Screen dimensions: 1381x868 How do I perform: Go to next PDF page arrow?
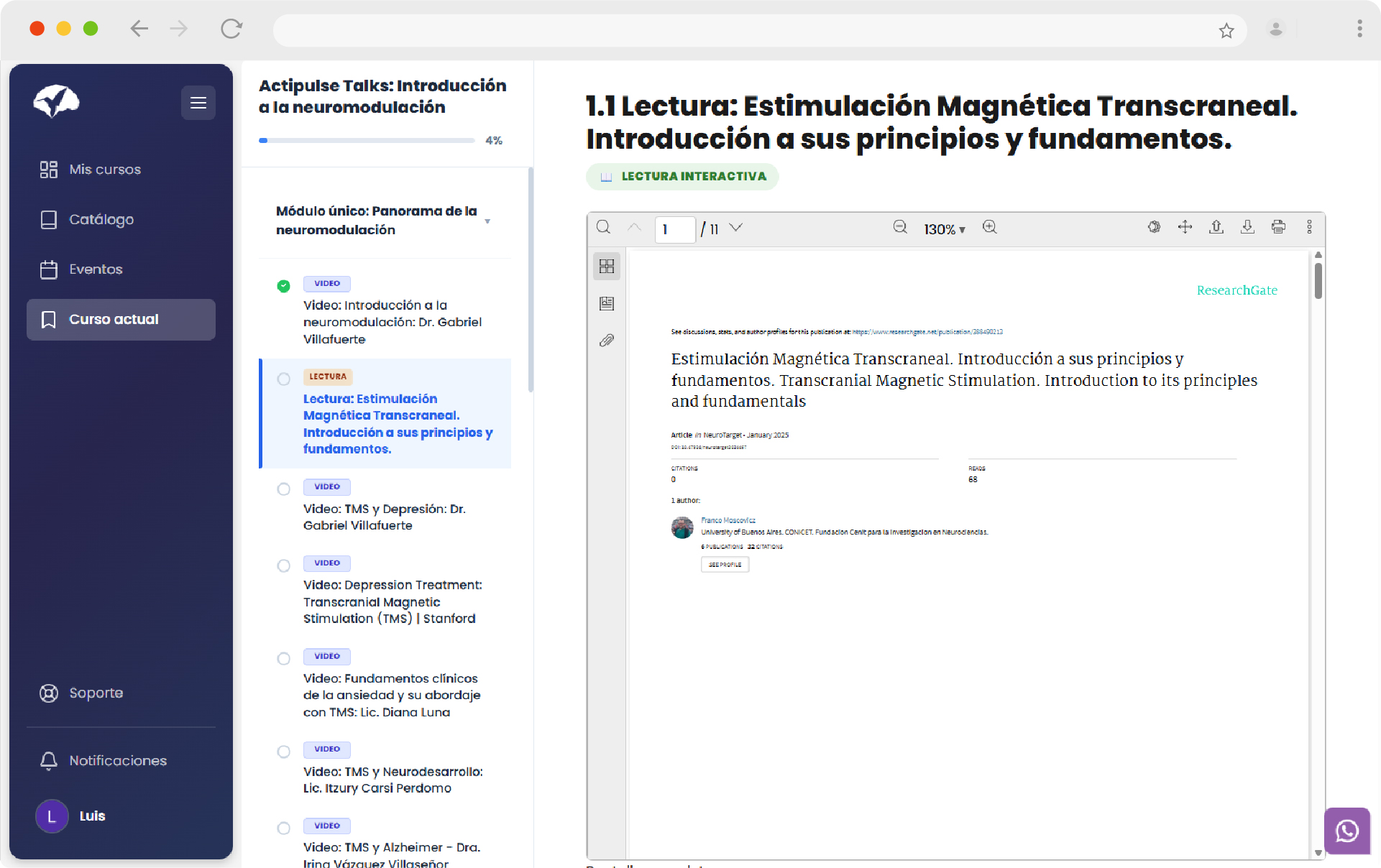point(736,227)
